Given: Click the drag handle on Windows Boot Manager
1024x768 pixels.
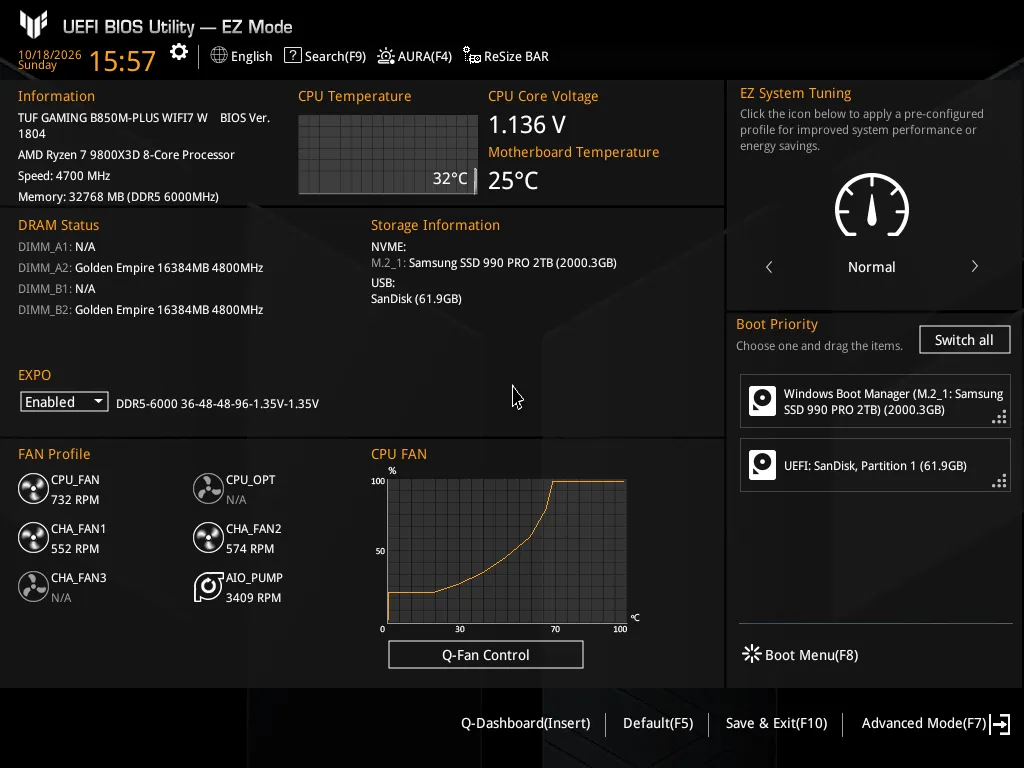Looking at the screenshot, I should point(999,417).
